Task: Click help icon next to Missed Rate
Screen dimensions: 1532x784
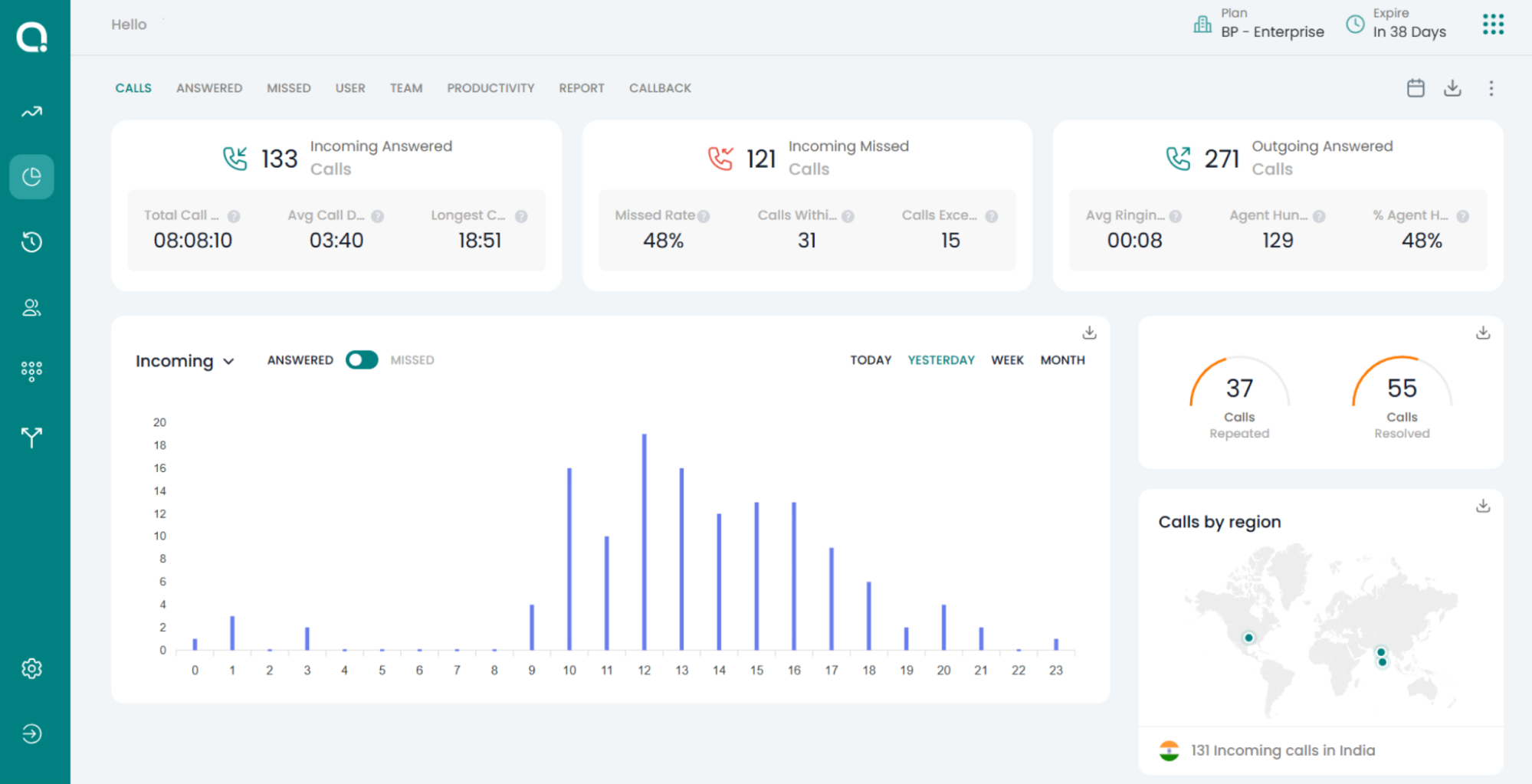Action: pos(704,217)
